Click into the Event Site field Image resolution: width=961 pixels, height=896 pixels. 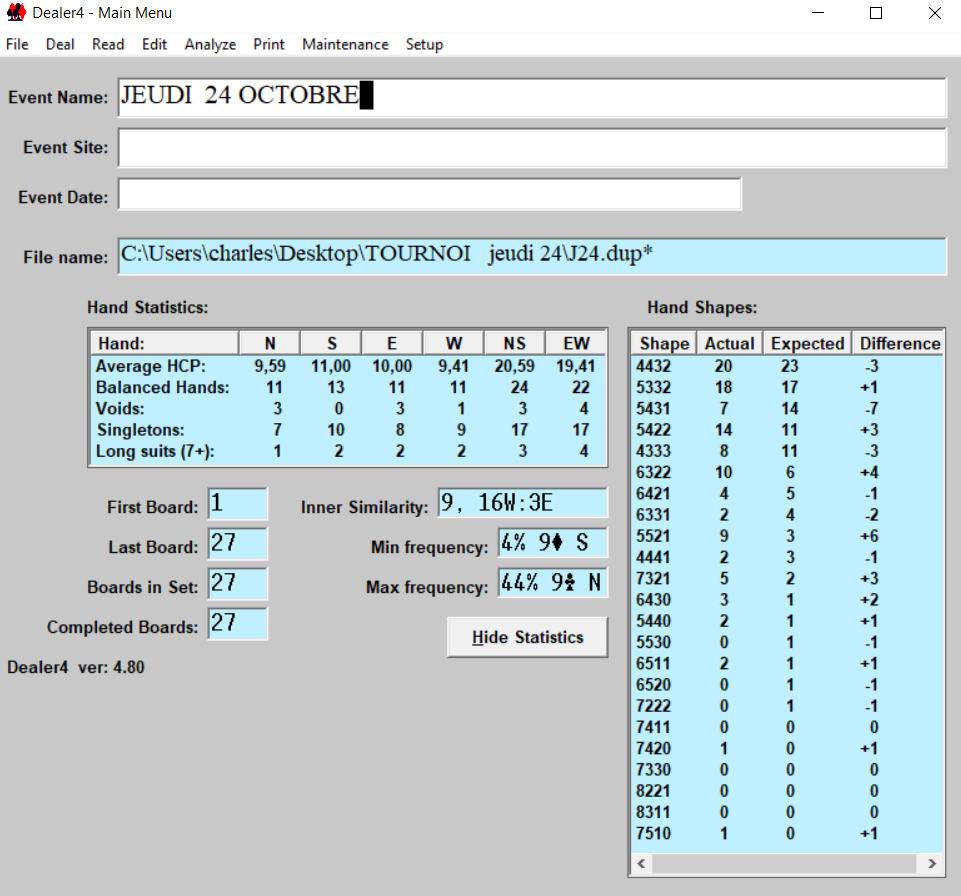[x=532, y=147]
